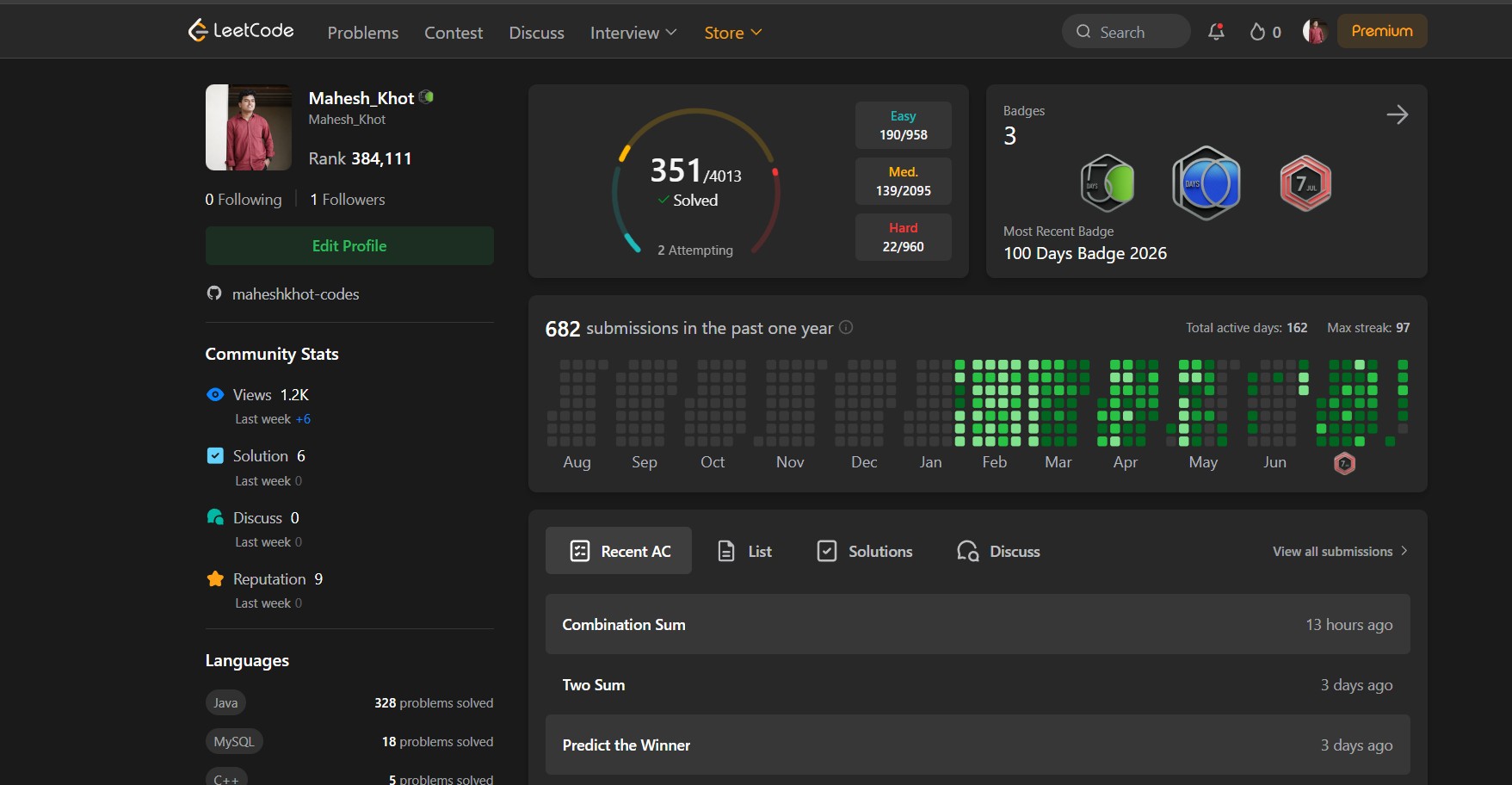This screenshot has width=1512, height=785.
Task: Click the Total active days: 162 text
Action: [1247, 327]
